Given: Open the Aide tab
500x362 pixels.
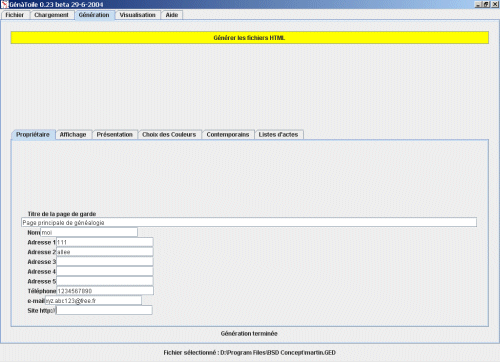Looking at the screenshot, I should tap(172, 15).
